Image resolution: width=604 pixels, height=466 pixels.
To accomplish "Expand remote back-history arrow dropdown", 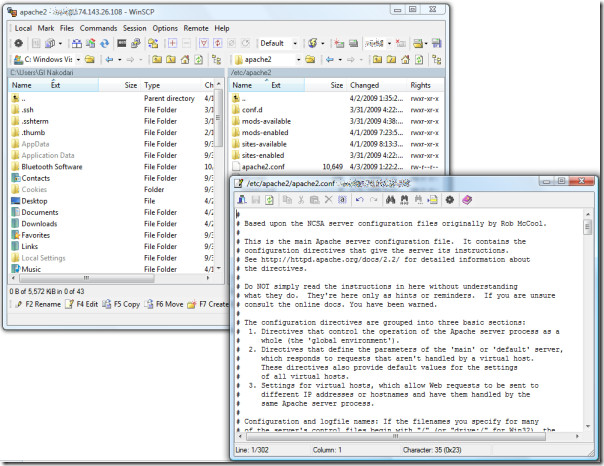I will pos(340,59).
